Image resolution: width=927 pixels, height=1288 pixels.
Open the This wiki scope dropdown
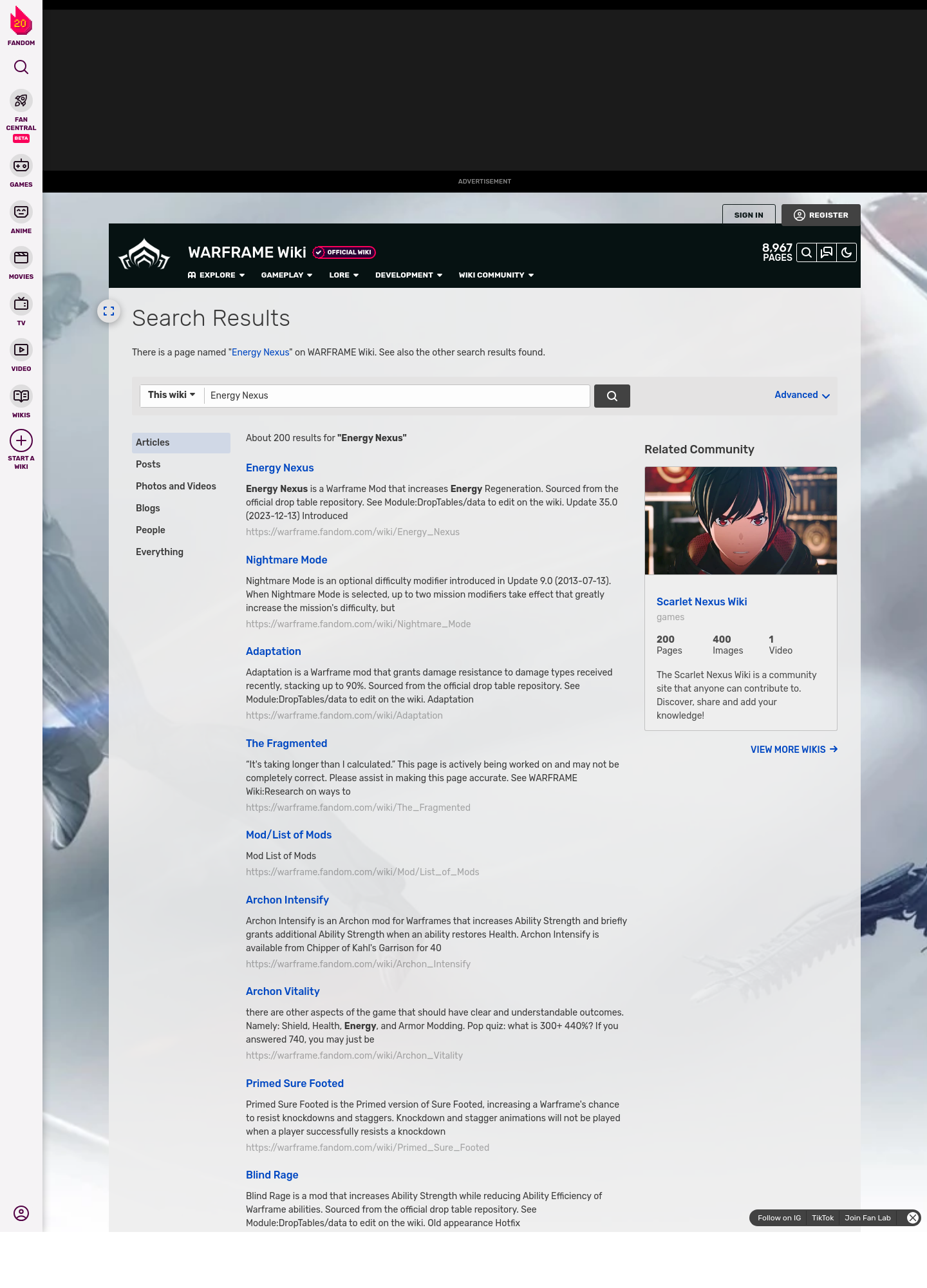point(172,395)
